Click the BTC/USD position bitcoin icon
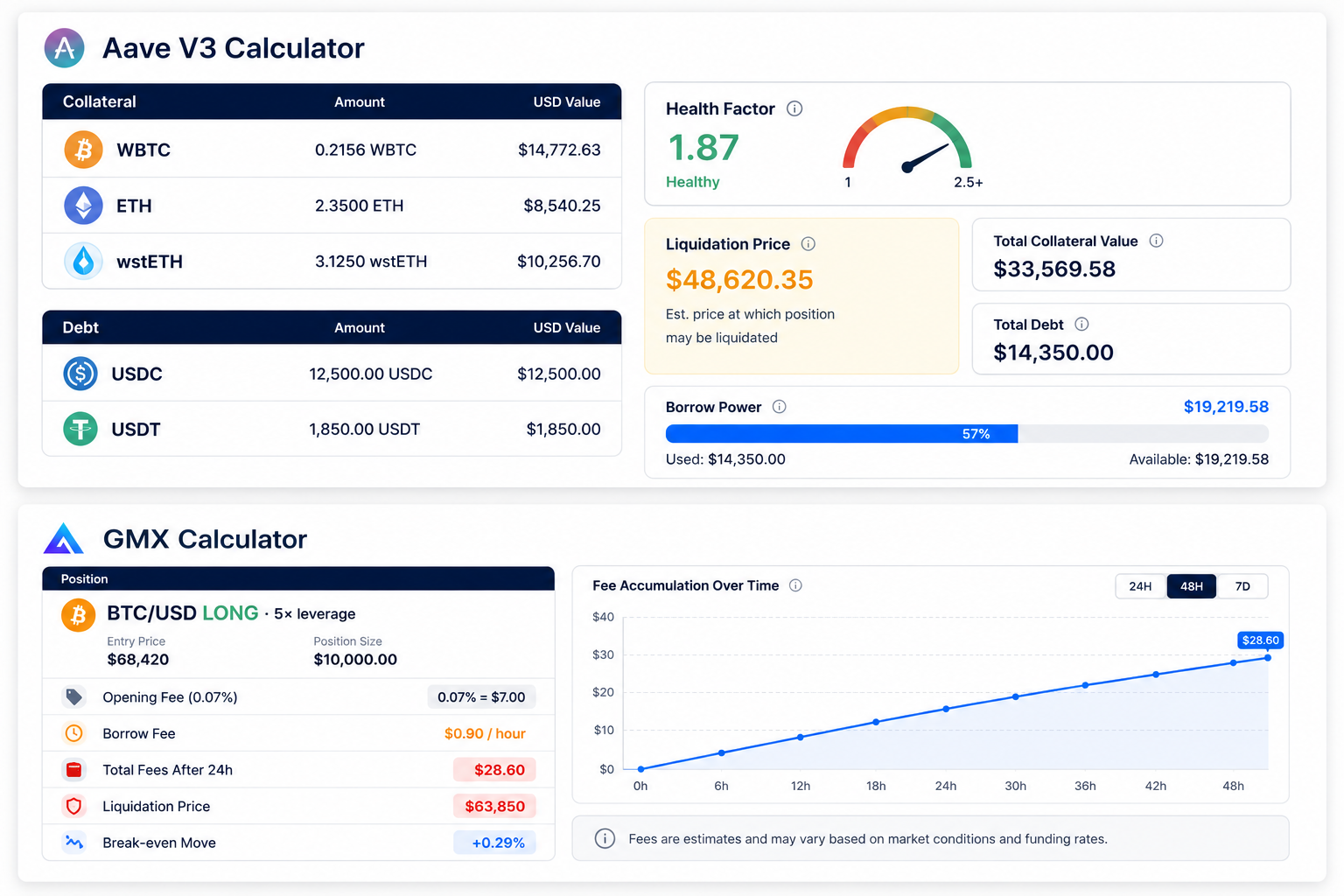Viewport: 1344px width, 896px height. pos(78,616)
